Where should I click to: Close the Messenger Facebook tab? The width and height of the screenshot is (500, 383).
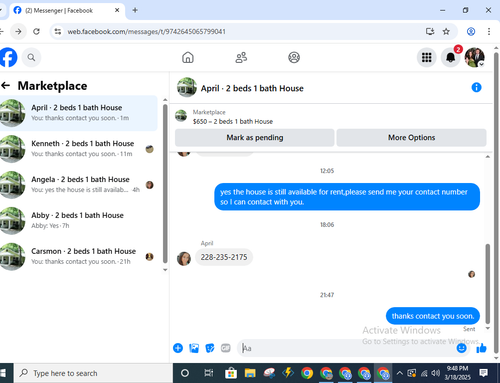(x=117, y=10)
